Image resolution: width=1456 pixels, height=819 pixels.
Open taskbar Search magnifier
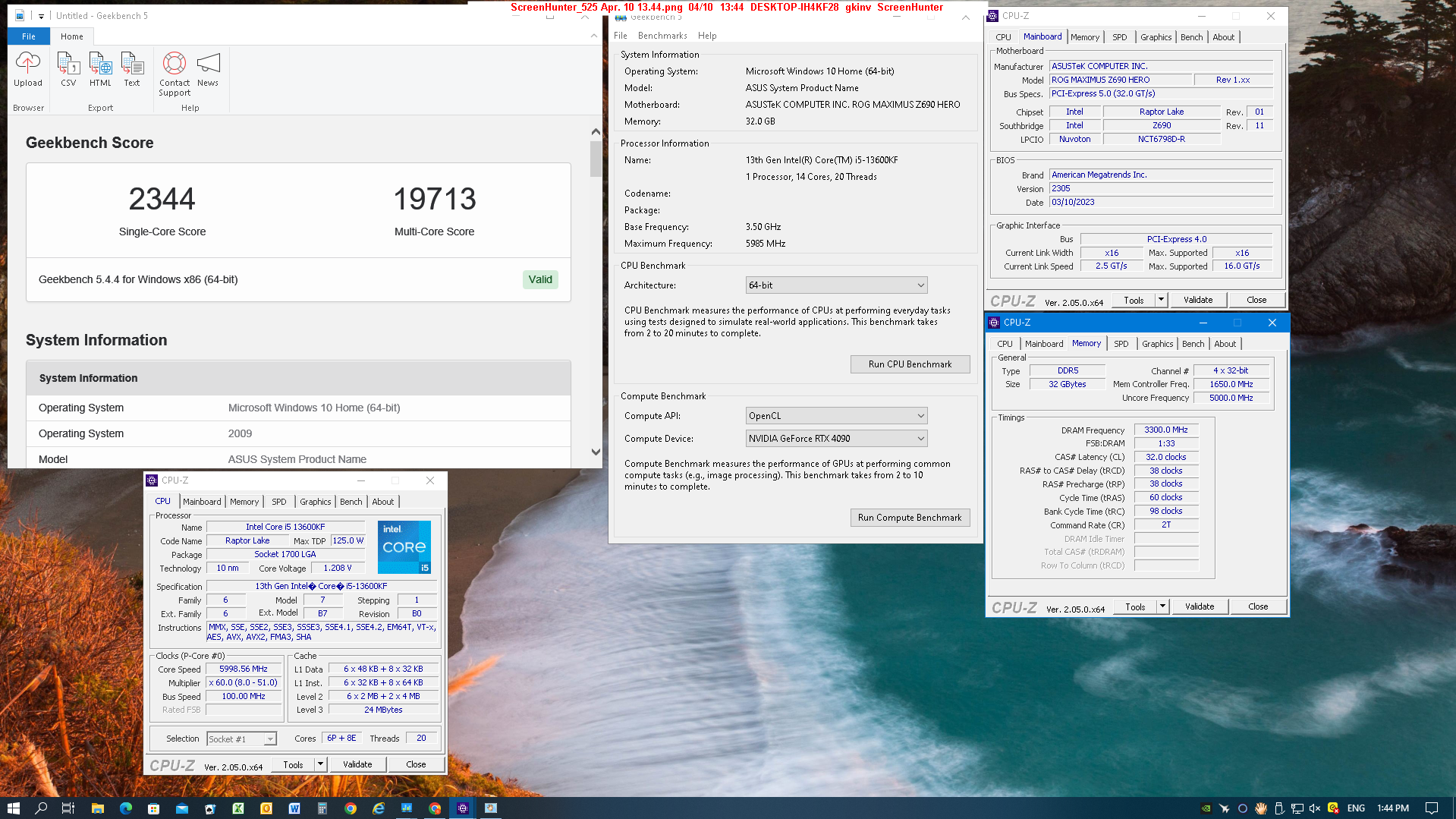coord(41,808)
